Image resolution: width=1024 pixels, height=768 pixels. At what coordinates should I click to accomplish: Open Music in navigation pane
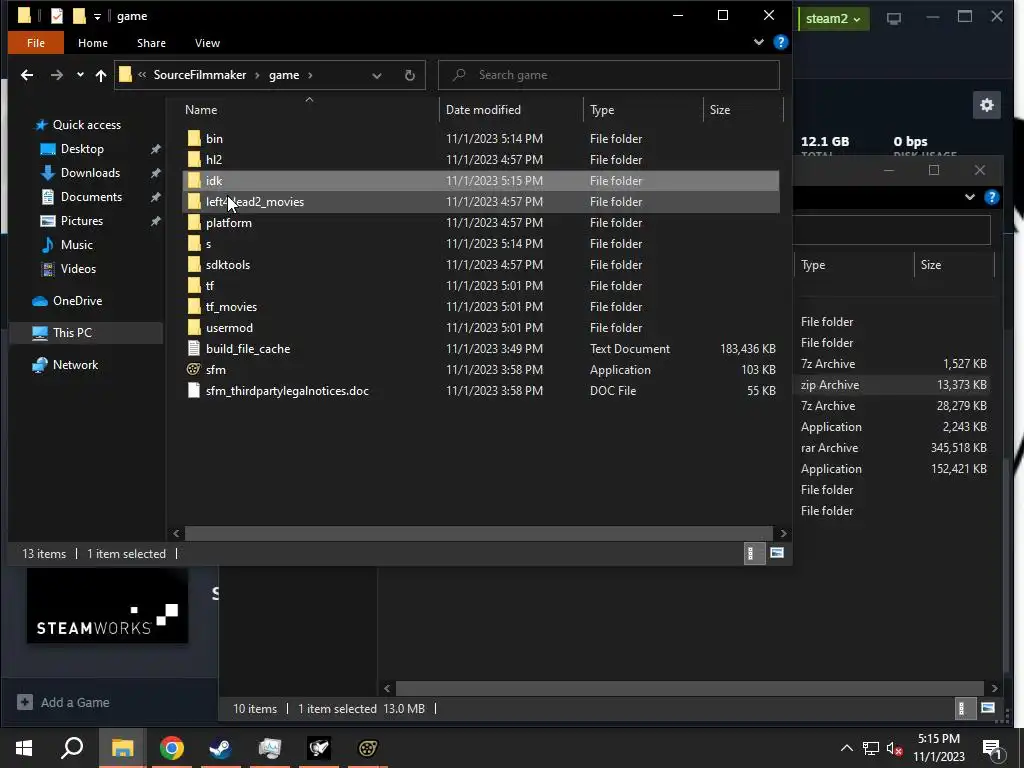76,245
